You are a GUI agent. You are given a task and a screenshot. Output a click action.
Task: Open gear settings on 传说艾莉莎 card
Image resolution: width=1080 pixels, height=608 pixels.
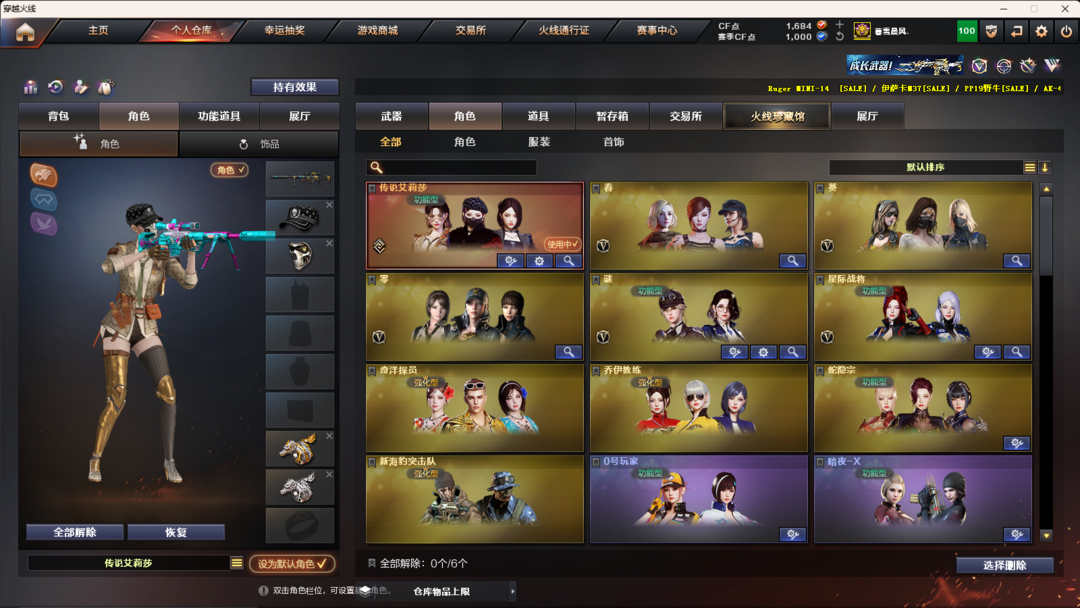tap(539, 261)
